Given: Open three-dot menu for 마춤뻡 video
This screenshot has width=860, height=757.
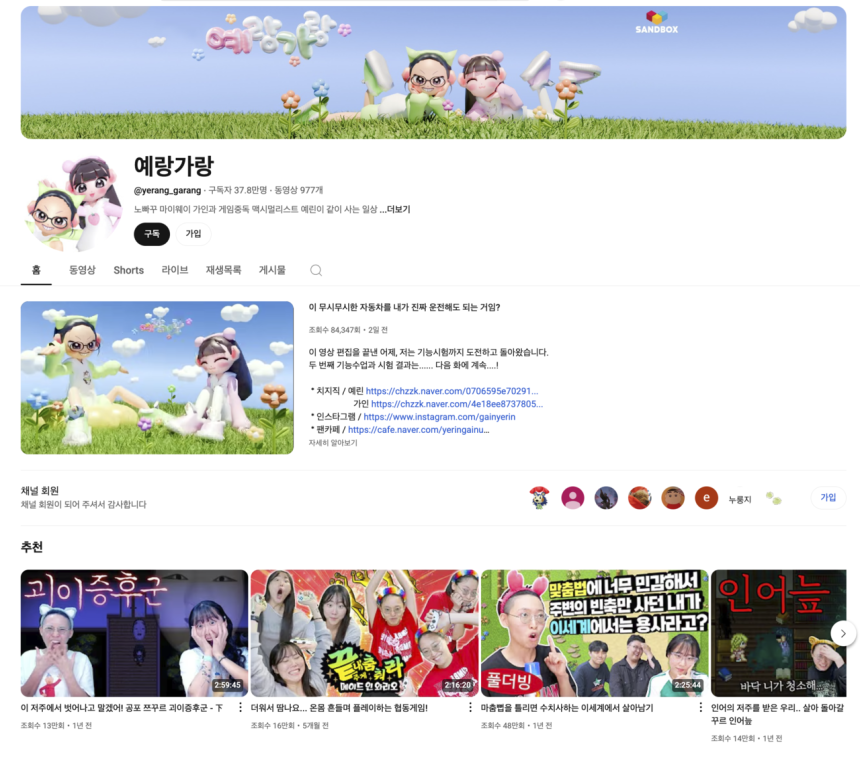Looking at the screenshot, I should click(700, 708).
